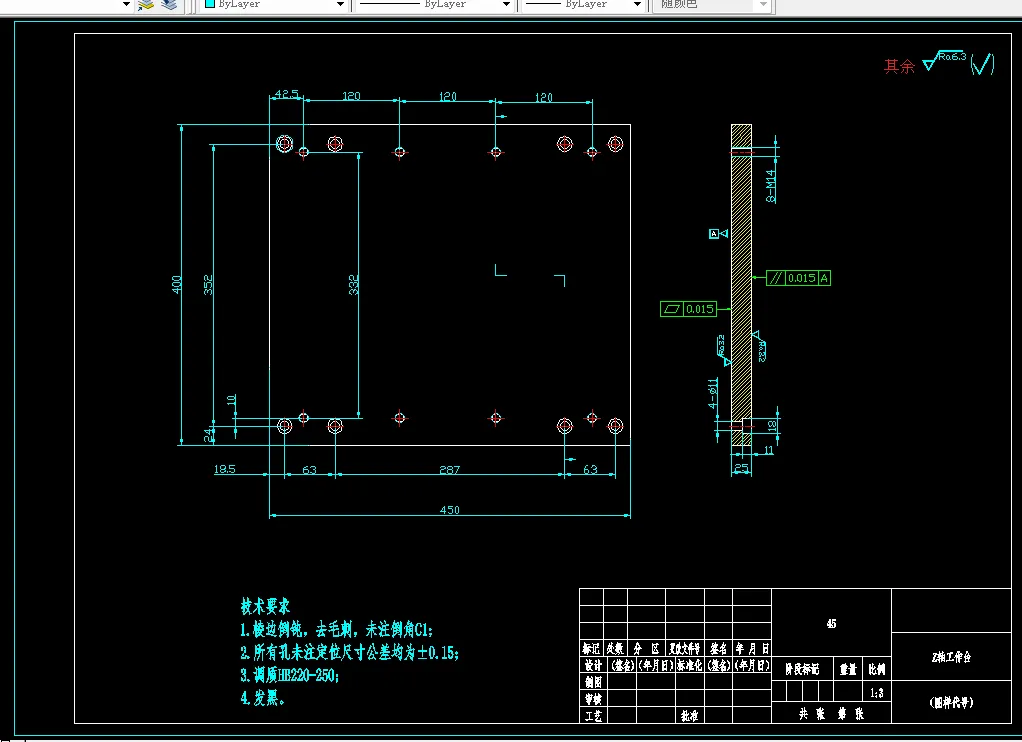Image resolution: width=1022 pixels, height=742 pixels.
Task: Select the 批准 title block cell
Action: (x=690, y=716)
